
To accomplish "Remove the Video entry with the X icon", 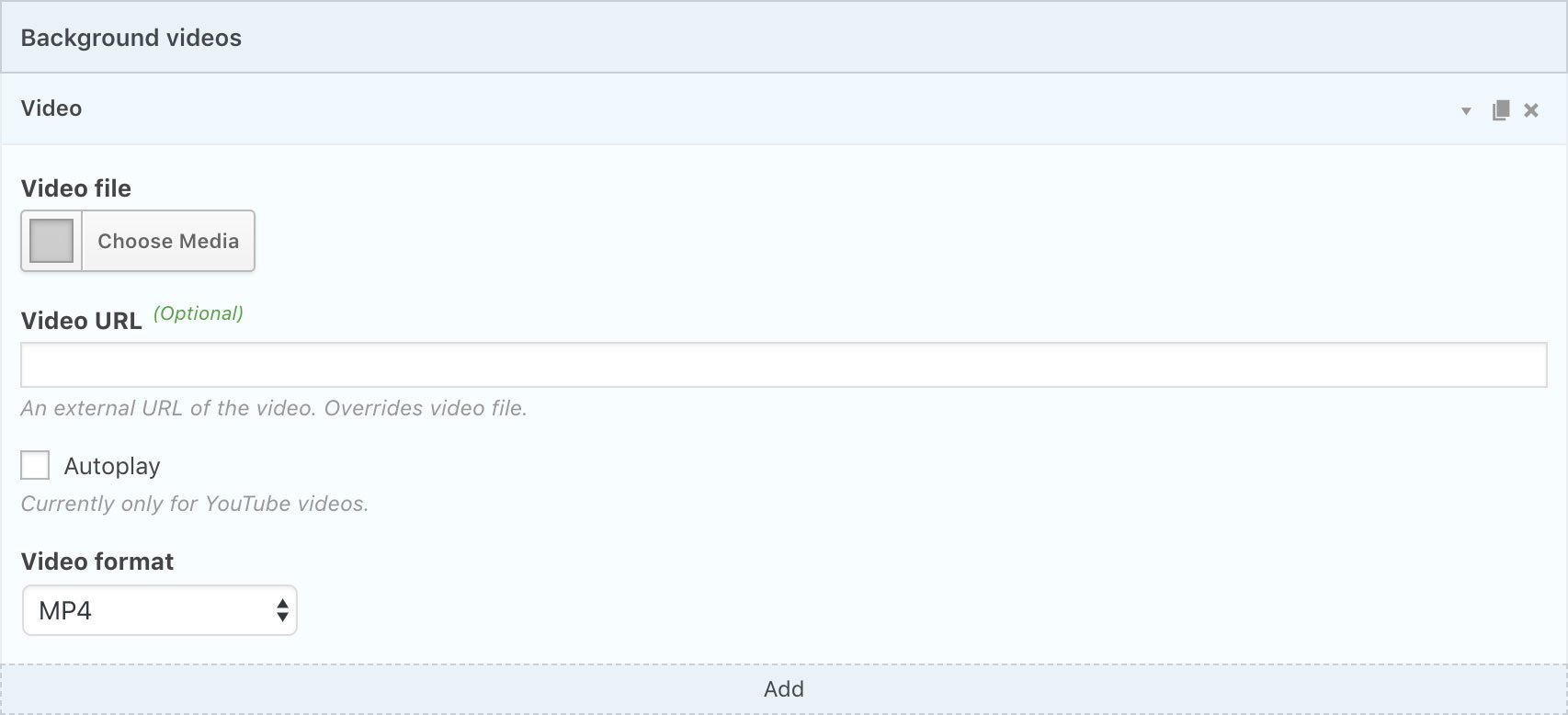I will 1531,110.
